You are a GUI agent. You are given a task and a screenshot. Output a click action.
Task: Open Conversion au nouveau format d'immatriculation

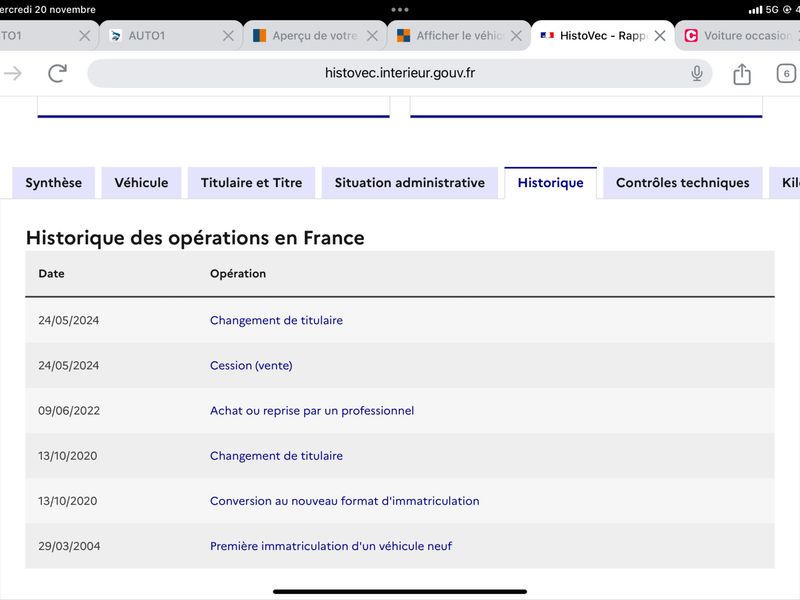344,501
